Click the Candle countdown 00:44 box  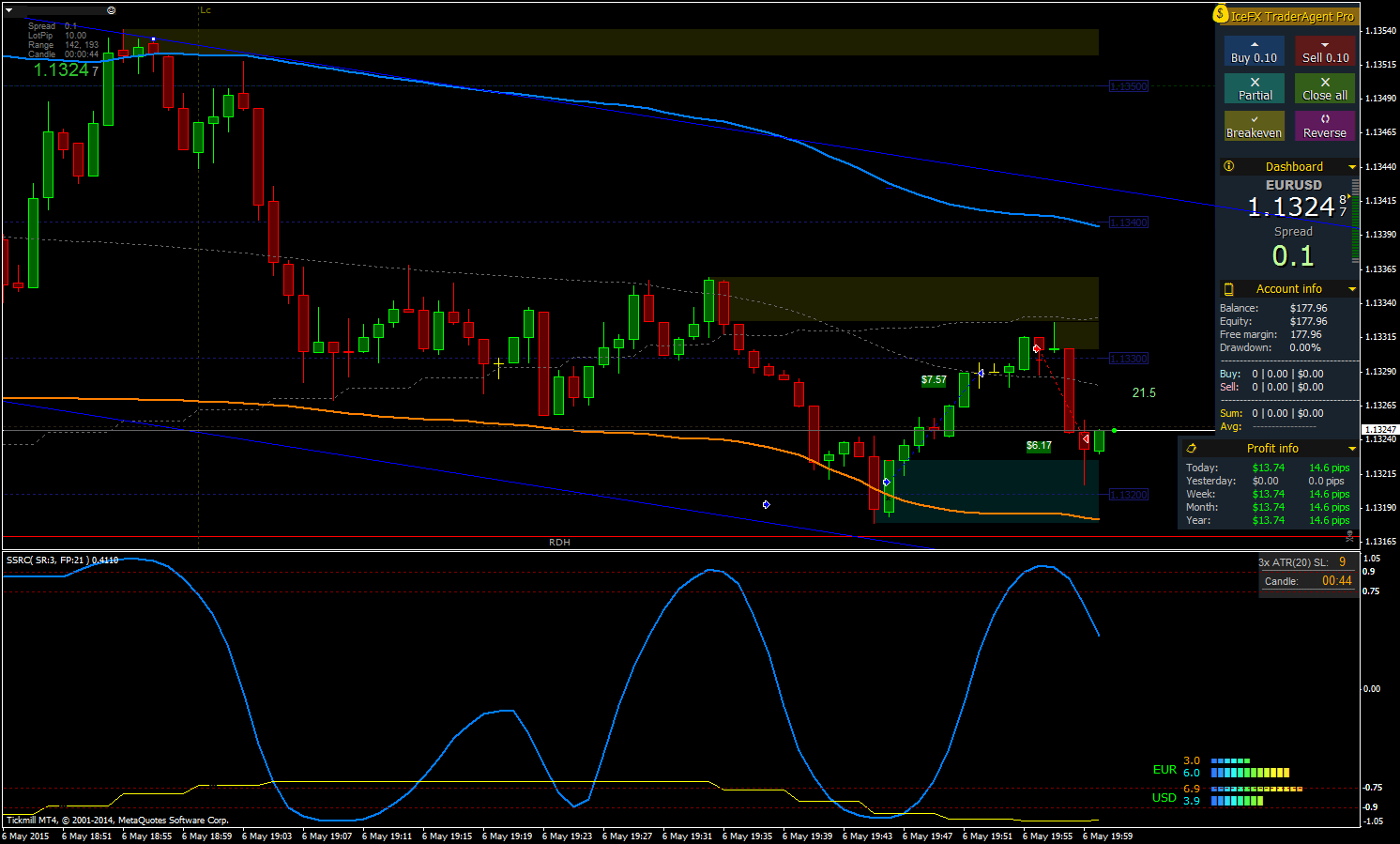pos(1308,581)
